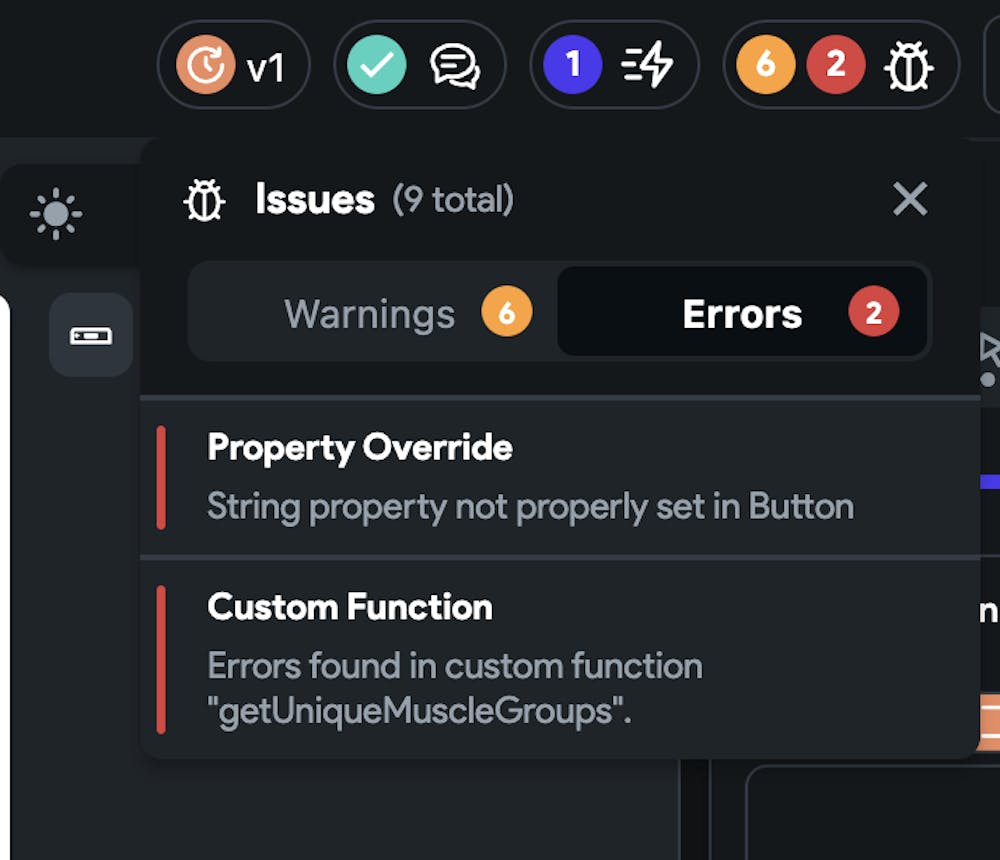
Task: Click the getUniqueMuscleGroups error description
Action: pos(455,689)
